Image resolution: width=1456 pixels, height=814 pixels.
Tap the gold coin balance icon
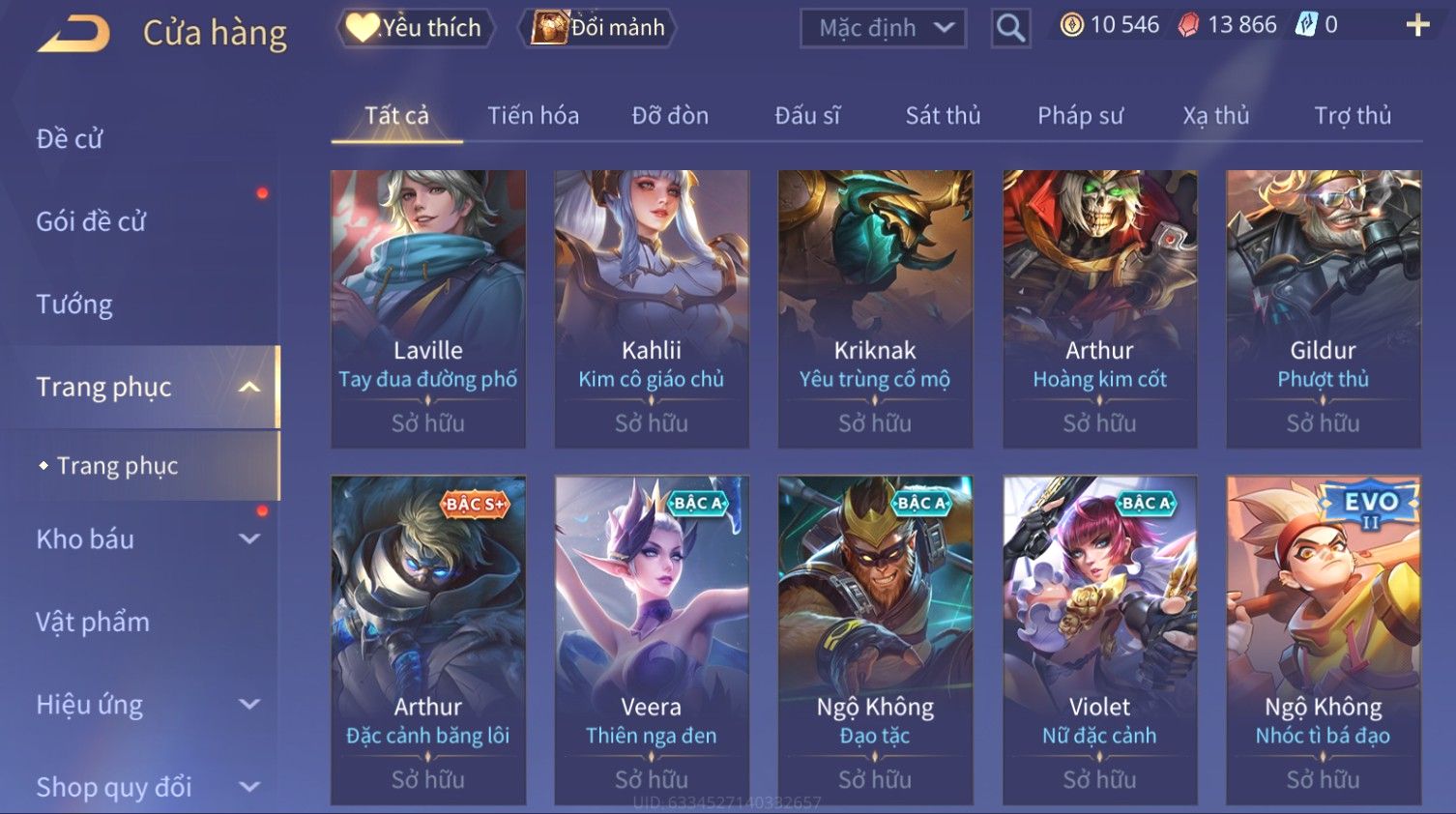[x=1071, y=25]
